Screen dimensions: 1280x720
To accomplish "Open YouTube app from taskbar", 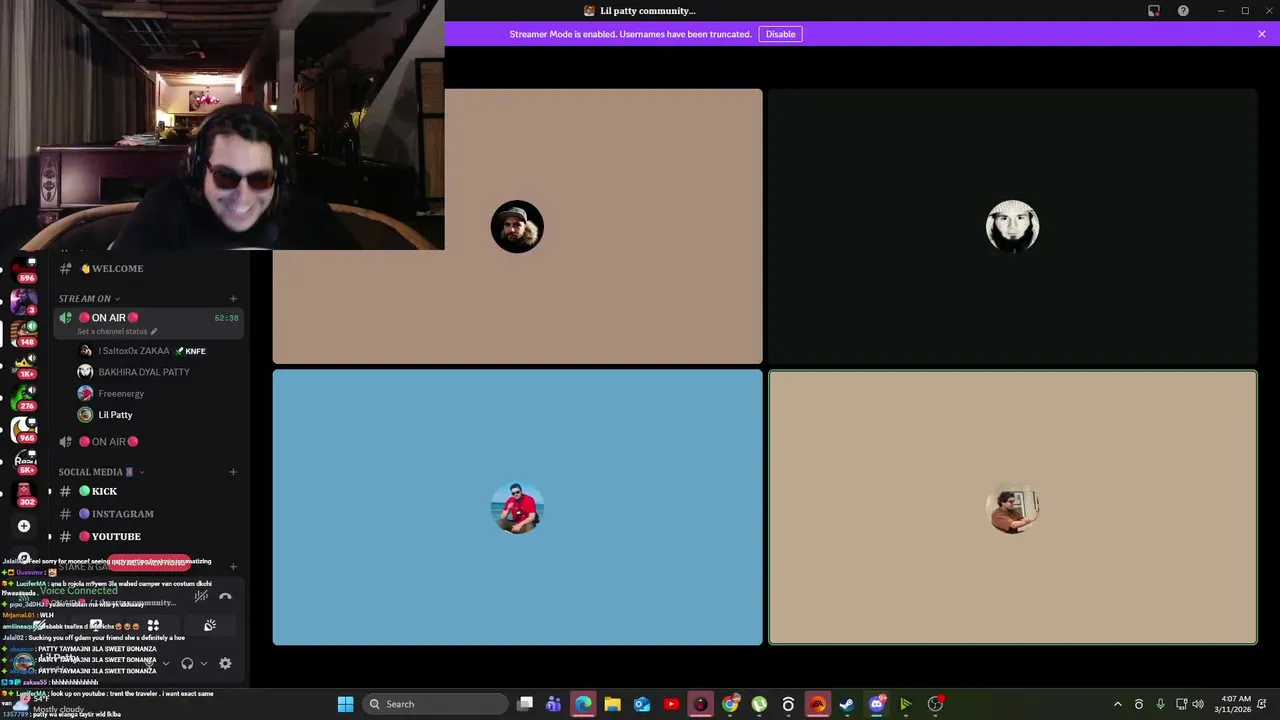I will click(671, 704).
